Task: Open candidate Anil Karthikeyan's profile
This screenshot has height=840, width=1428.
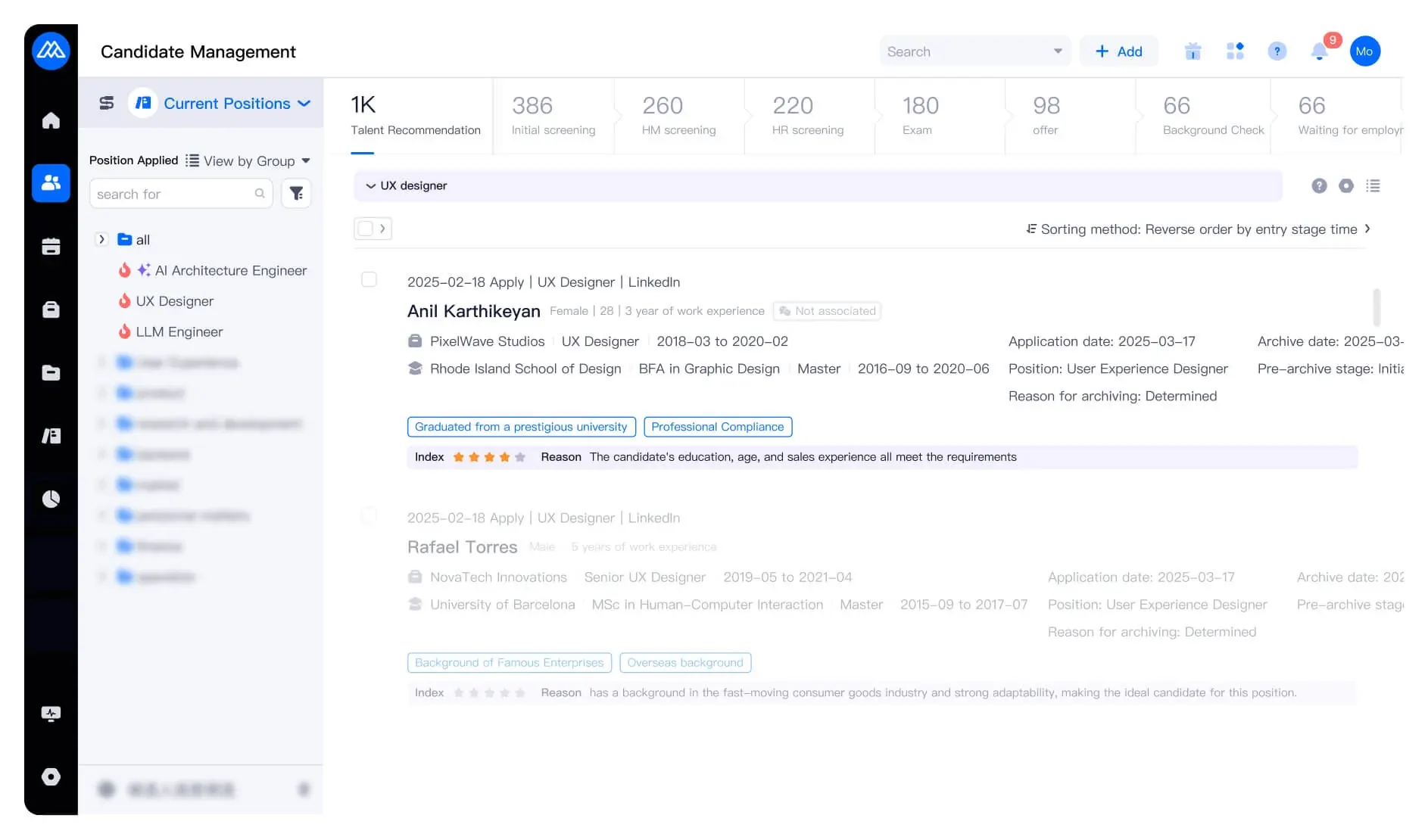Action: (x=473, y=311)
